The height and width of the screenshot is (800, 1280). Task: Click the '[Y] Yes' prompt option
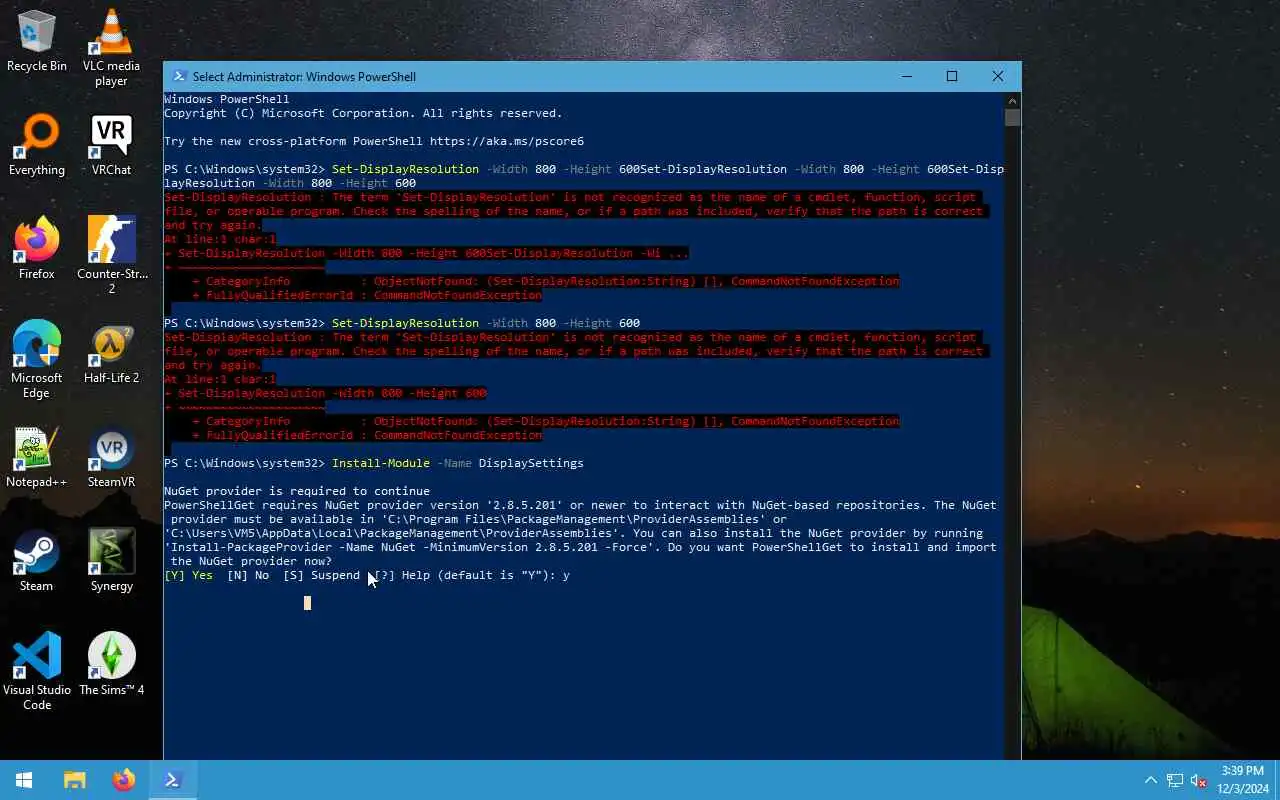click(x=188, y=575)
